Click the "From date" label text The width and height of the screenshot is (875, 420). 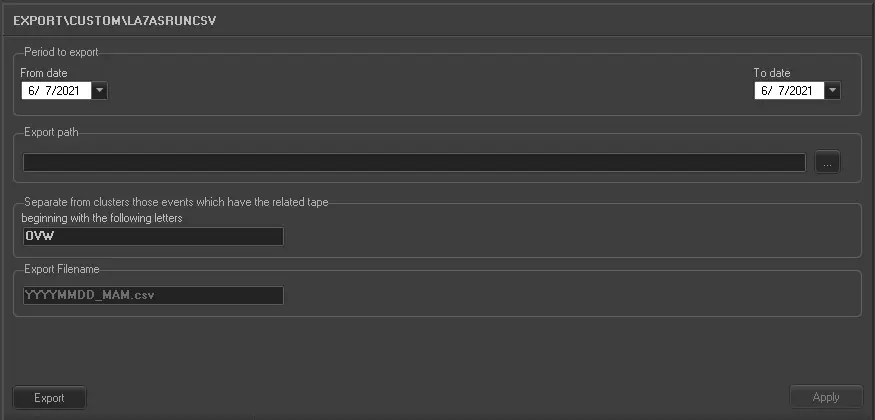45,73
